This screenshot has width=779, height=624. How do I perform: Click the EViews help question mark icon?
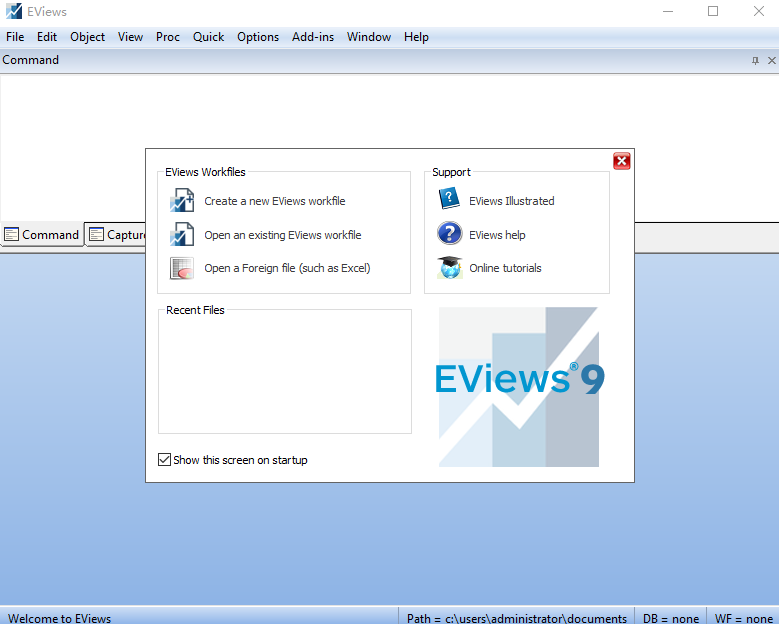pos(449,234)
